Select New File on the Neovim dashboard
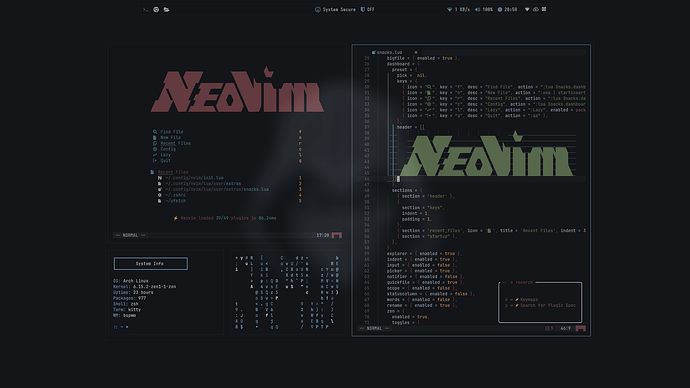Screen dimensions: 690x388 [170, 137]
